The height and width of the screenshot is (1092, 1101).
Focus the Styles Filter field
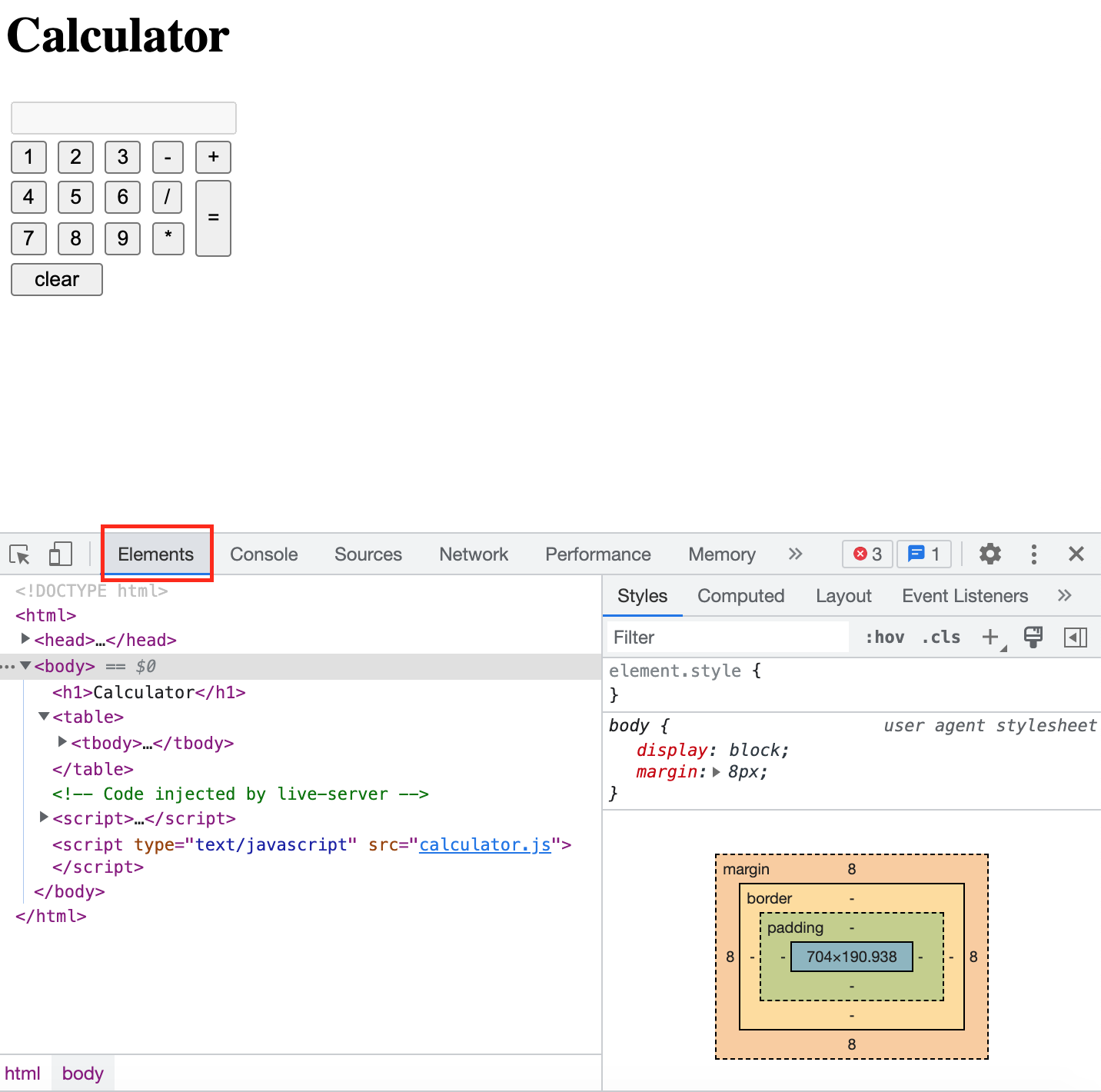coord(727,637)
